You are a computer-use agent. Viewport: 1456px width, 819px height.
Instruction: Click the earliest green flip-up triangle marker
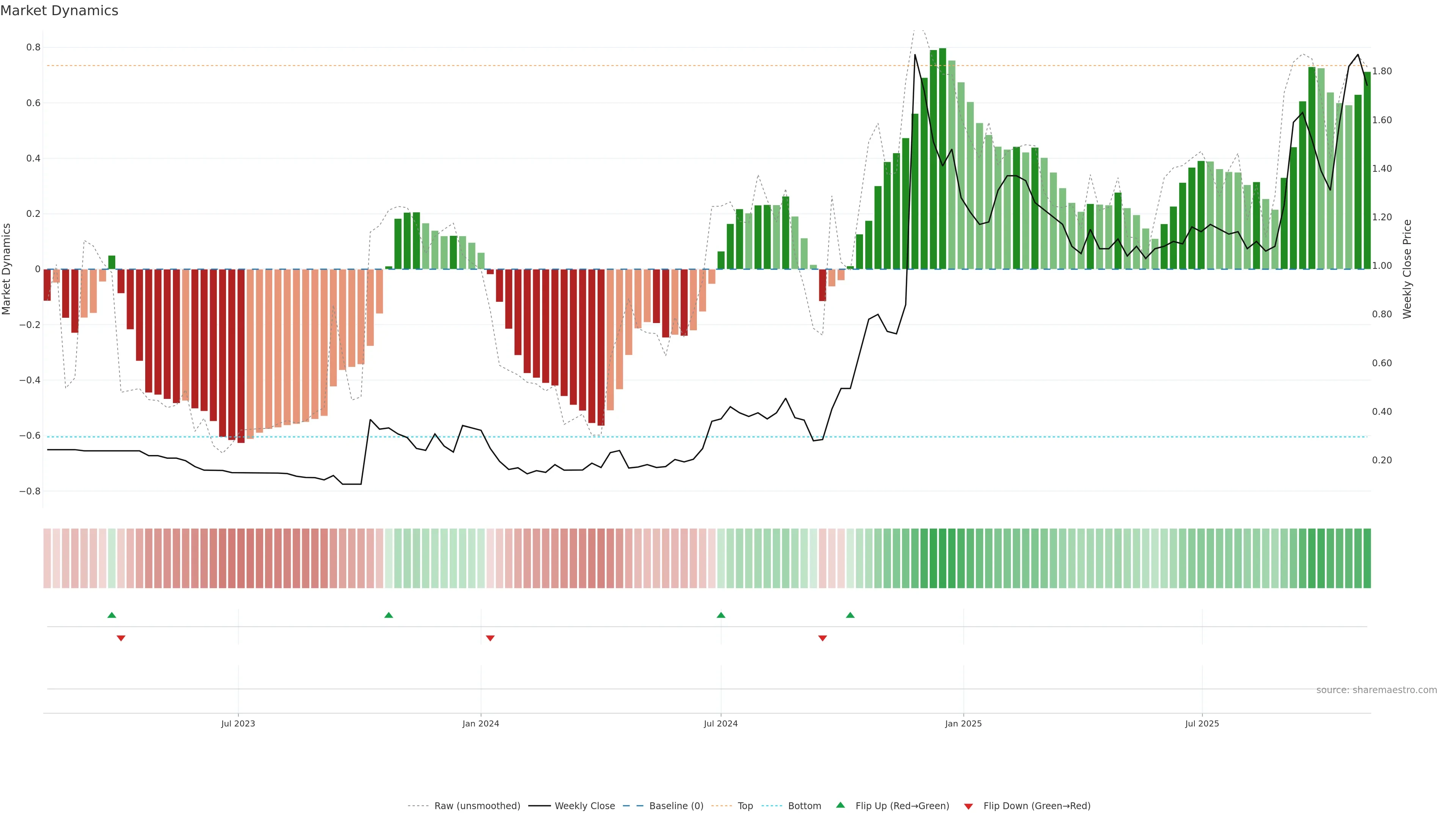[112, 615]
